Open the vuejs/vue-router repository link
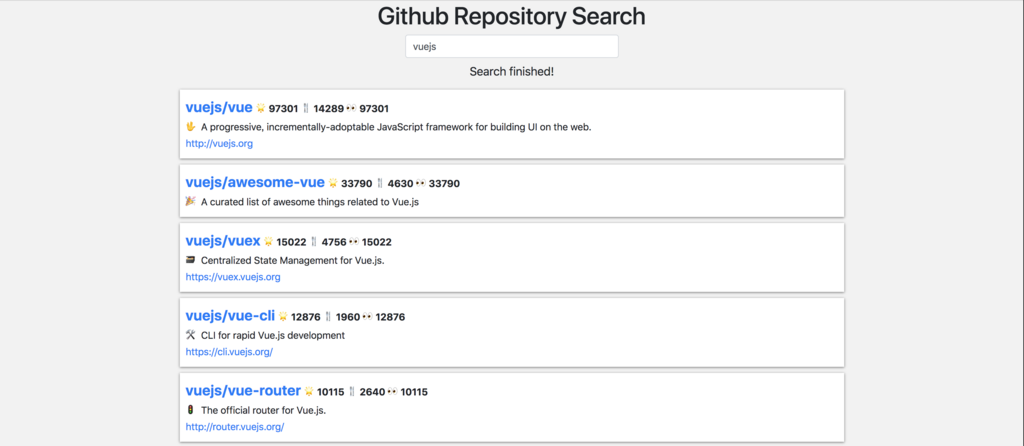 click(243, 390)
